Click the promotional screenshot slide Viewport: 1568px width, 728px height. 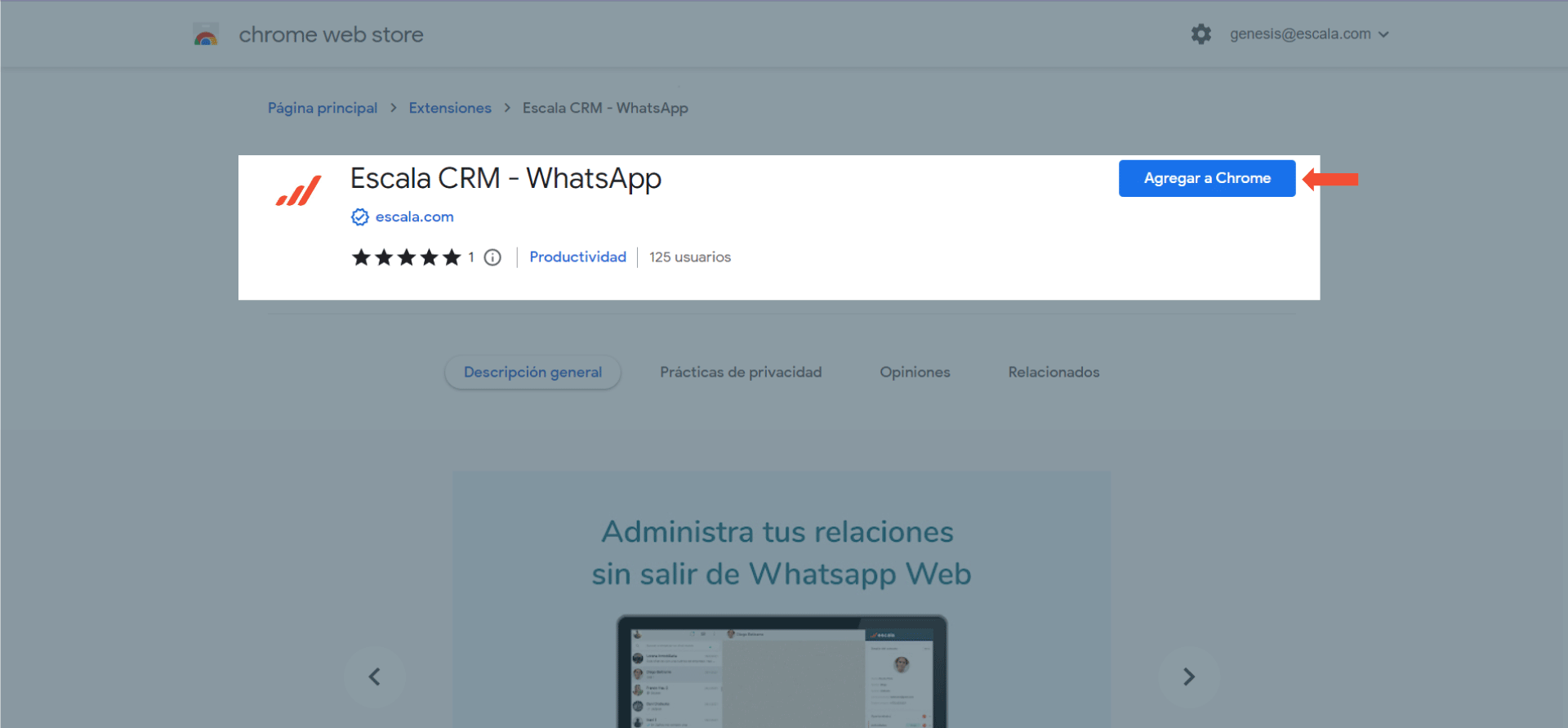coord(782,600)
